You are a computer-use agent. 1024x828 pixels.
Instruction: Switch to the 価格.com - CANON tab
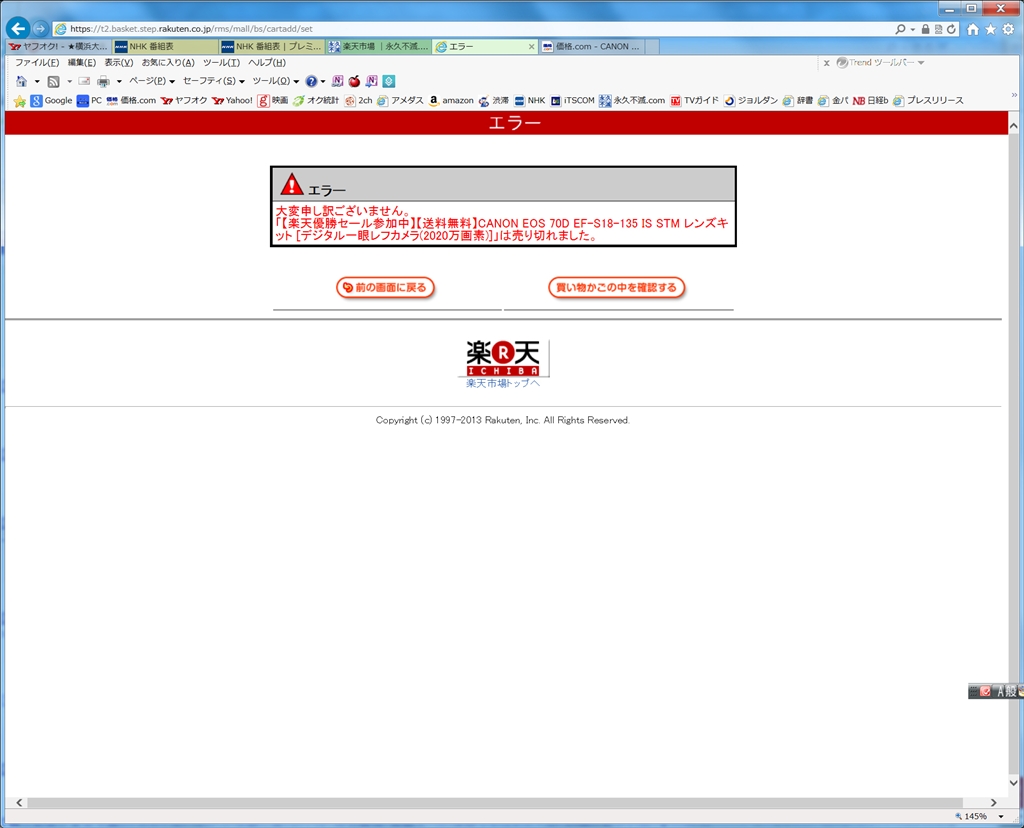591,46
